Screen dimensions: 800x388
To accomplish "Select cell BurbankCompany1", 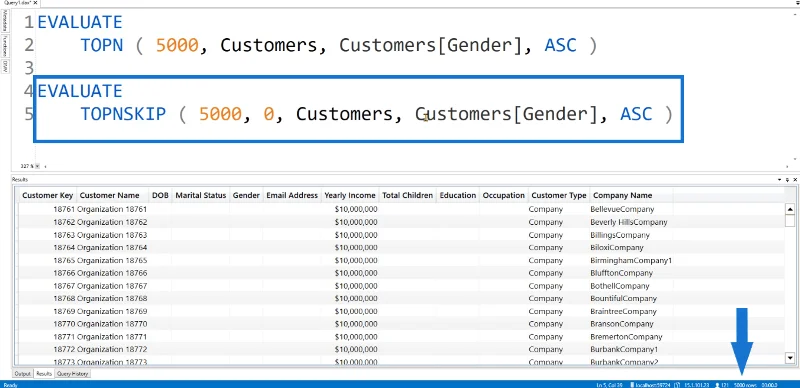I will pos(631,349).
